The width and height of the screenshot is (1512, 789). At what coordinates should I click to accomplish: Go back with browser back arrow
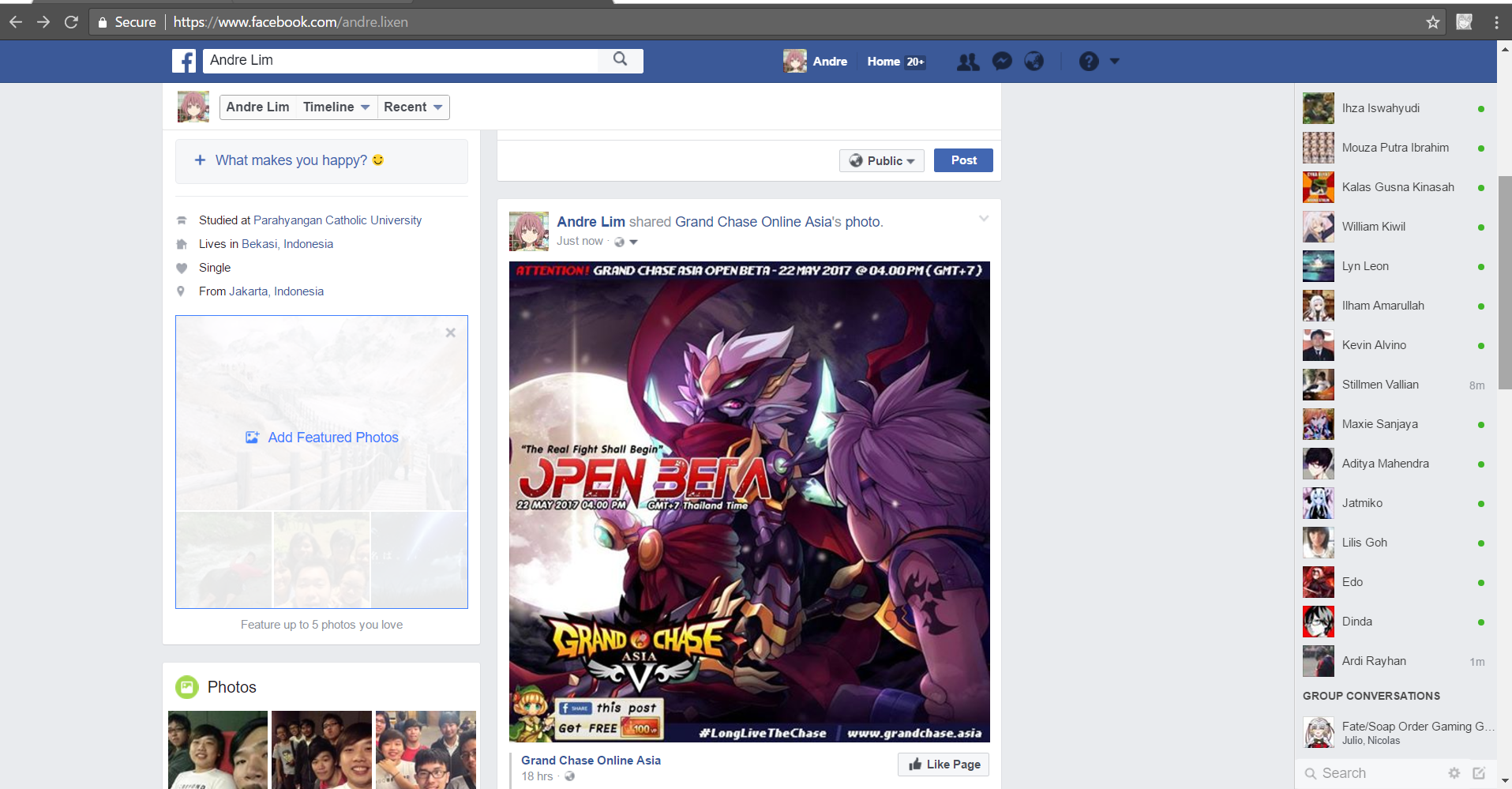tap(16, 22)
